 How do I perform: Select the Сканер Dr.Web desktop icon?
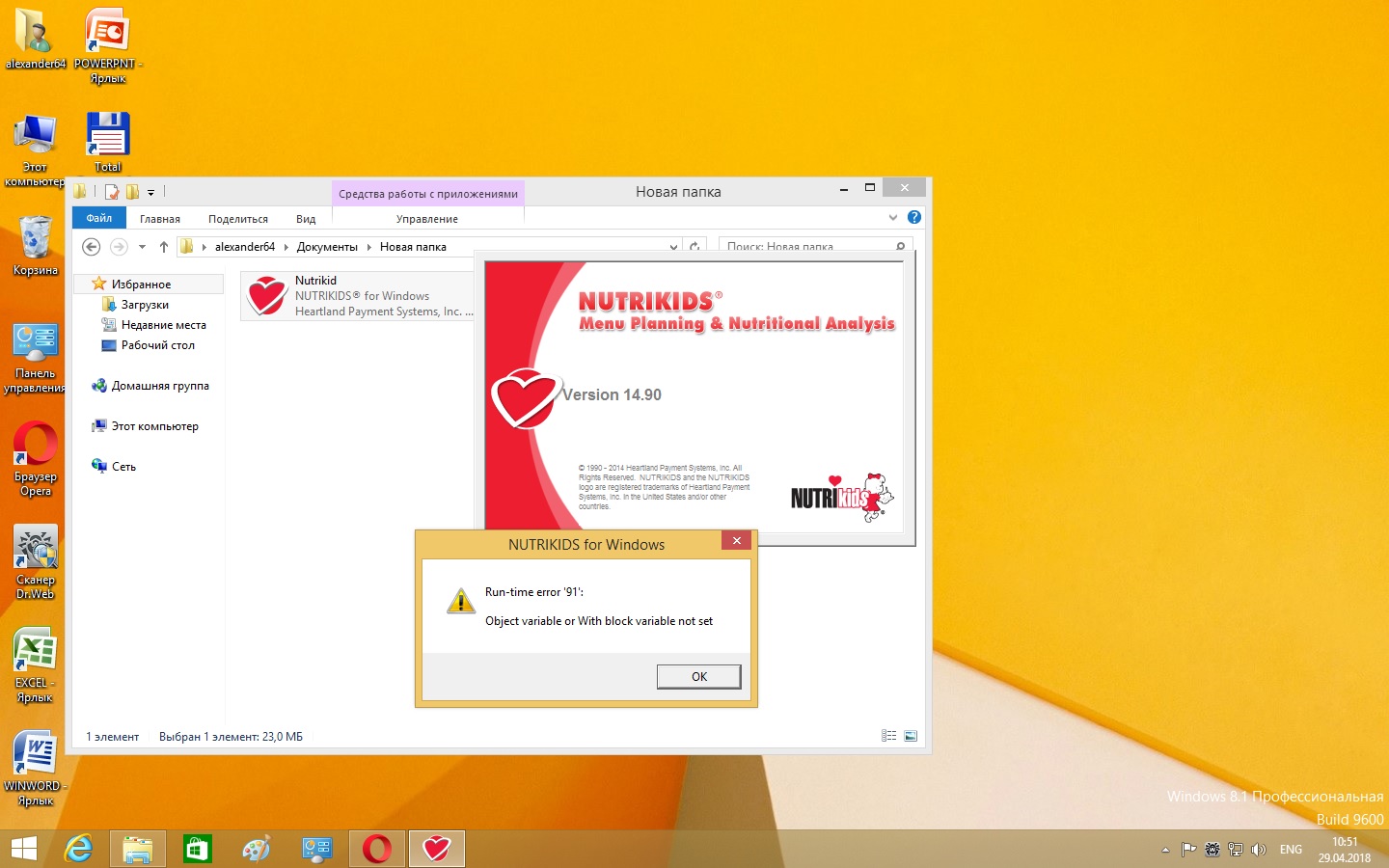tap(36, 562)
